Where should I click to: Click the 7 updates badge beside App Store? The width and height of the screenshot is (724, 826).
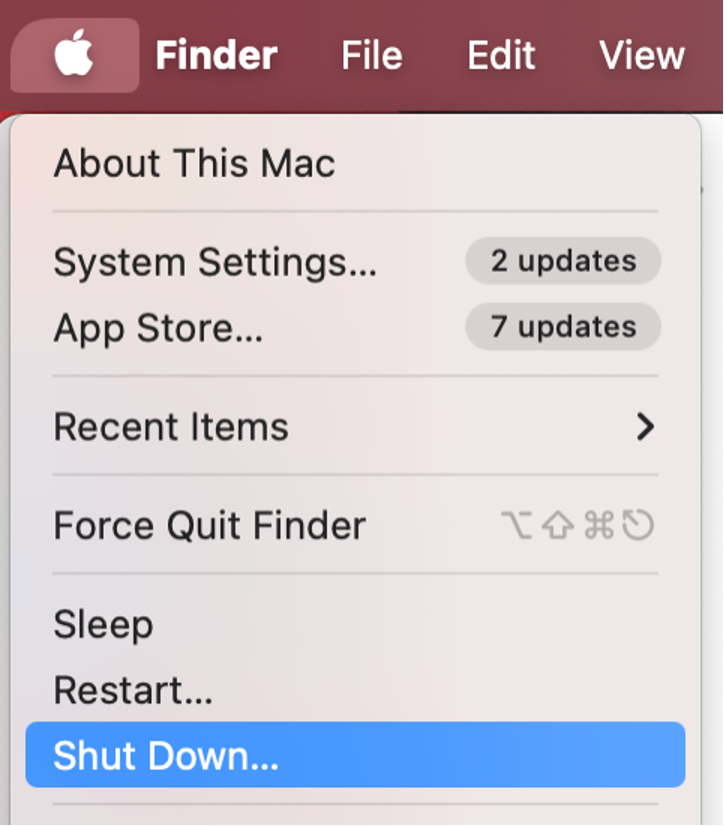click(563, 326)
